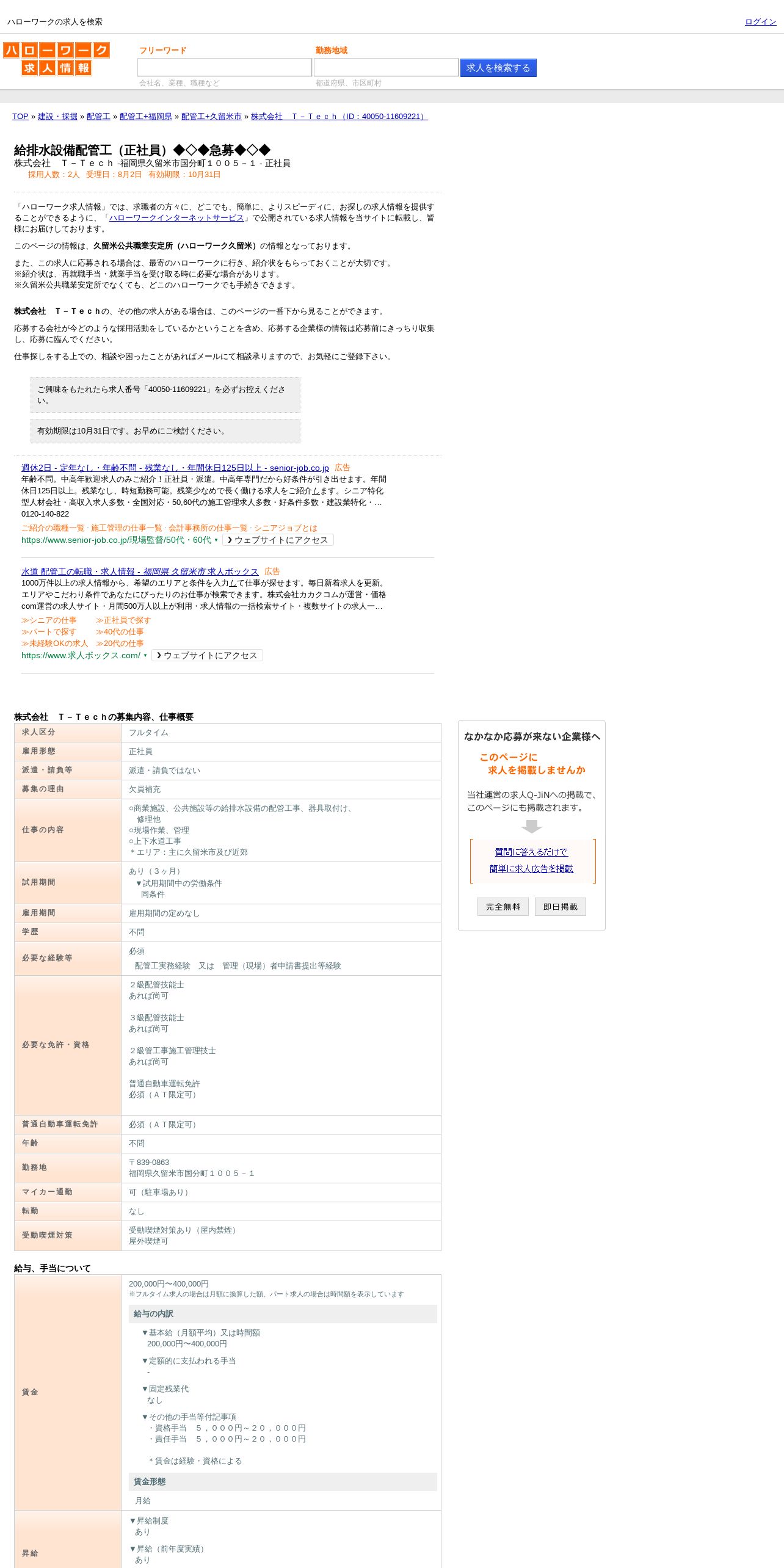Click the gray down arrow in sidebar
Screen dimensions: 784x1568
pos(532,827)
